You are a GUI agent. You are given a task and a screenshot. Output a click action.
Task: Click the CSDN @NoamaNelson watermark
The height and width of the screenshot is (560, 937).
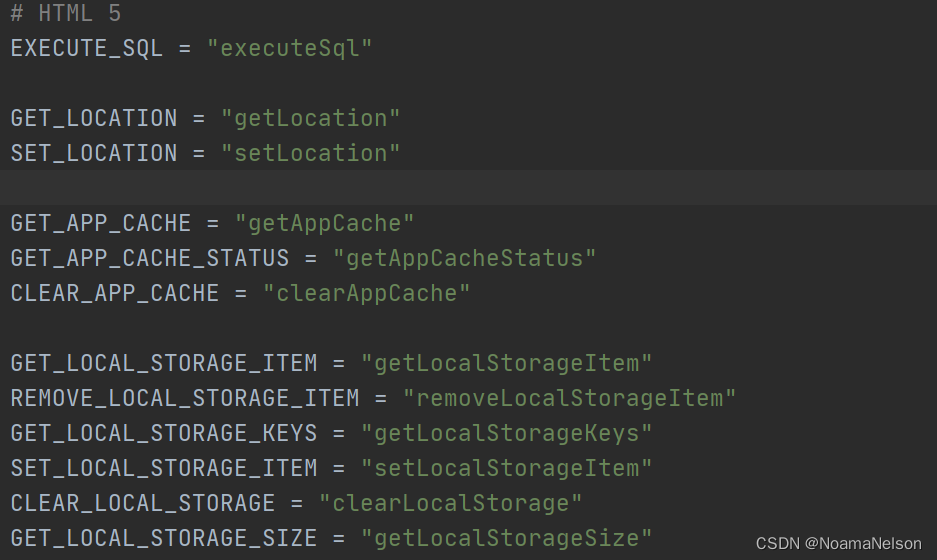coord(838,543)
